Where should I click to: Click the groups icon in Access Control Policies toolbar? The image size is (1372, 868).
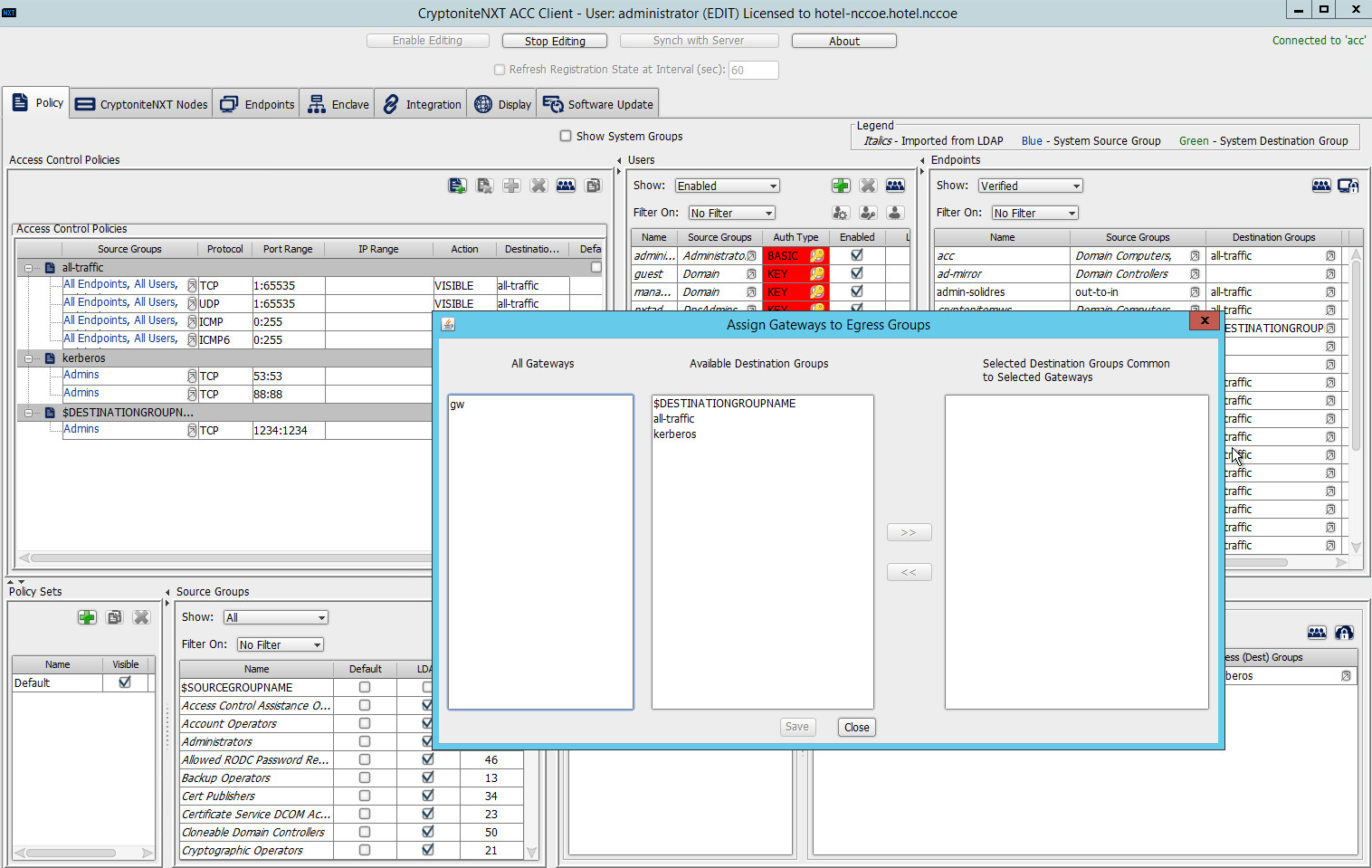point(566,186)
